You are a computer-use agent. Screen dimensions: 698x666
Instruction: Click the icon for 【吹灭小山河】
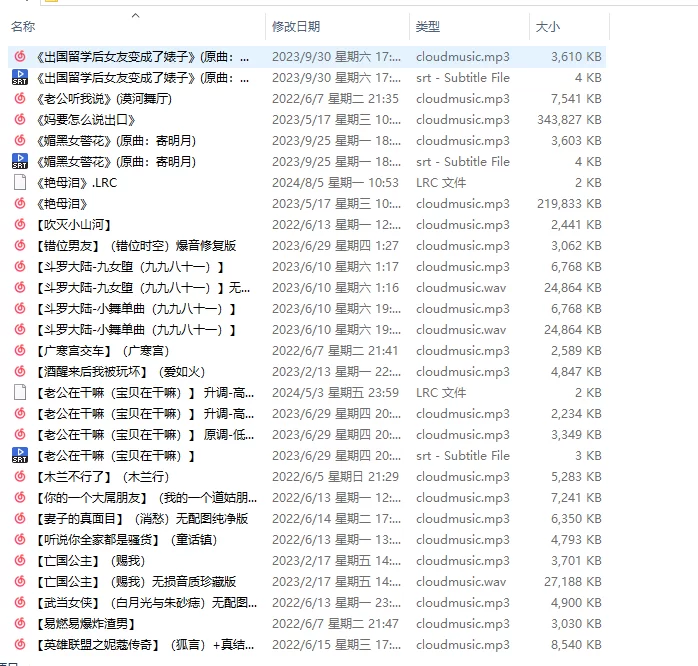20,224
